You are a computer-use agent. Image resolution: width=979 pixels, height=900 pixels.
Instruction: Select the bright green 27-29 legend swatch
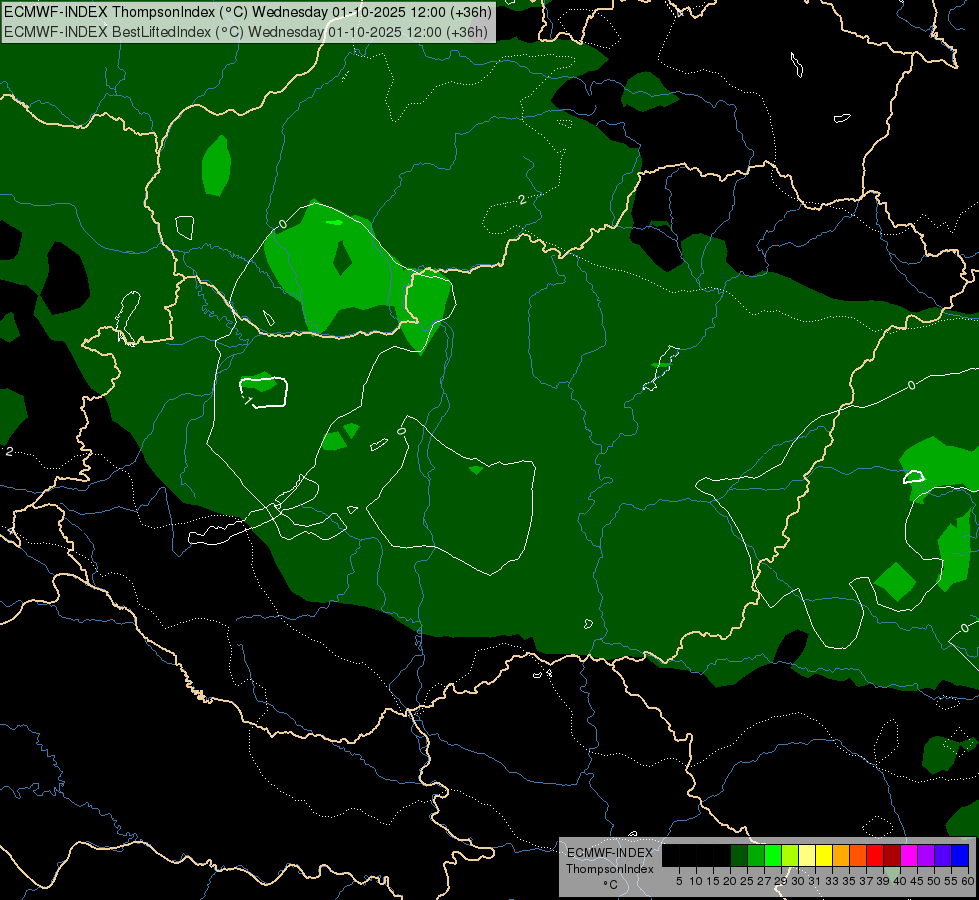(x=773, y=855)
